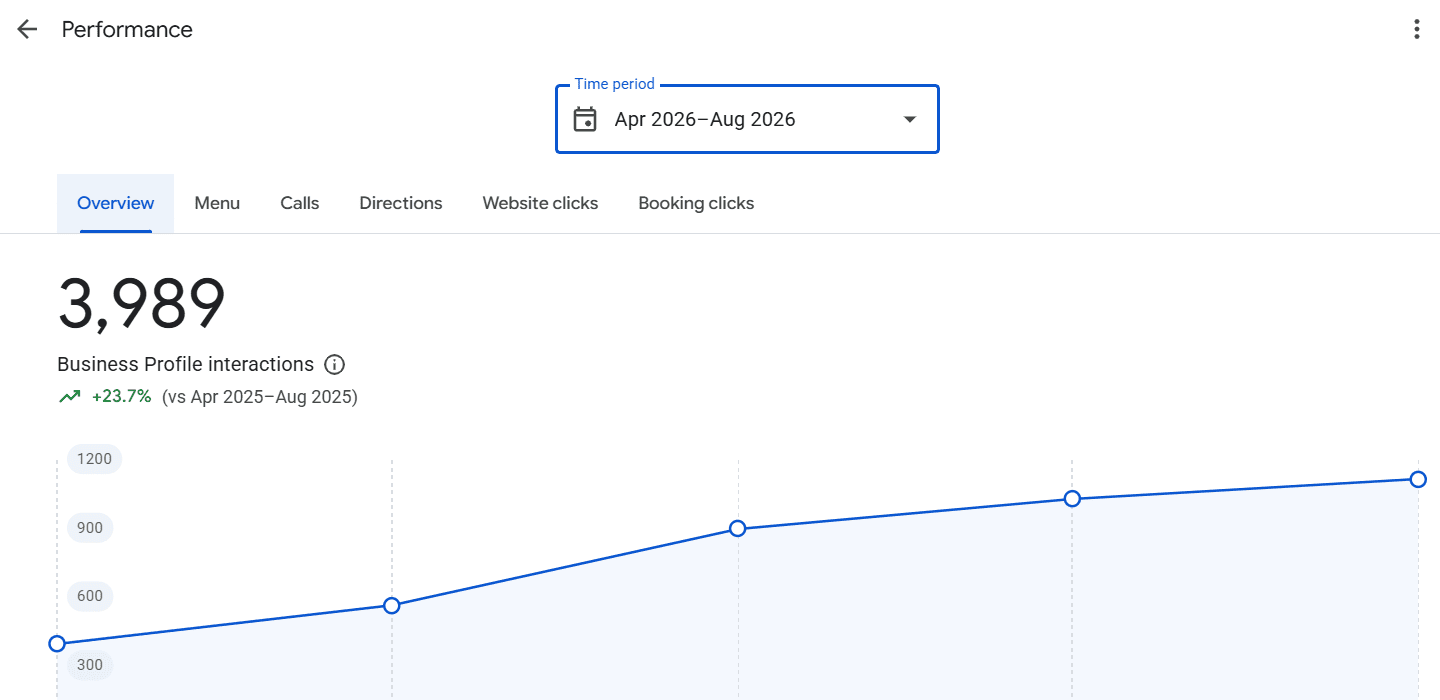
Task: Open the Directions tab
Action: 401,203
